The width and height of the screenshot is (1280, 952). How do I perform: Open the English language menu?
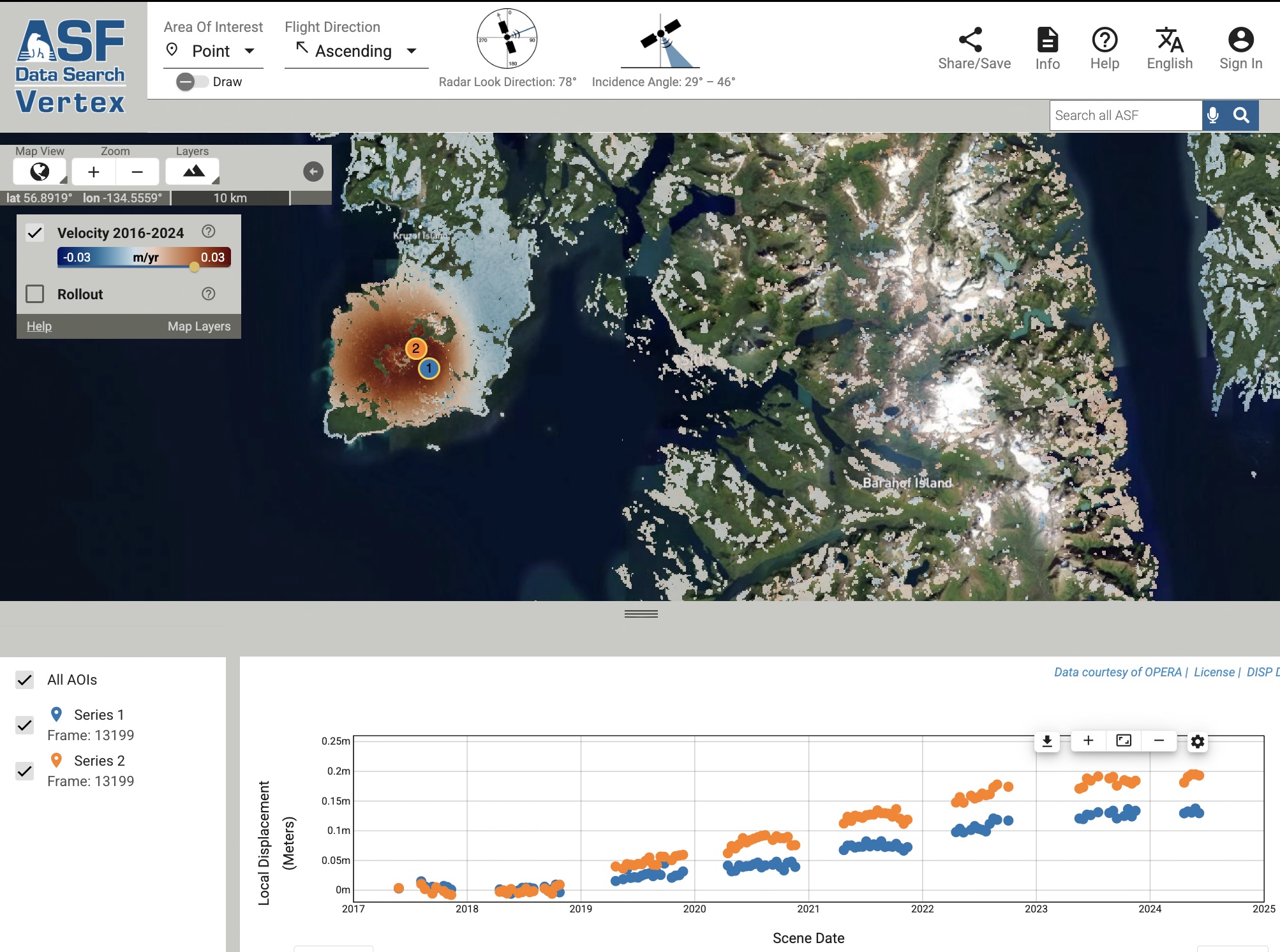click(1169, 48)
